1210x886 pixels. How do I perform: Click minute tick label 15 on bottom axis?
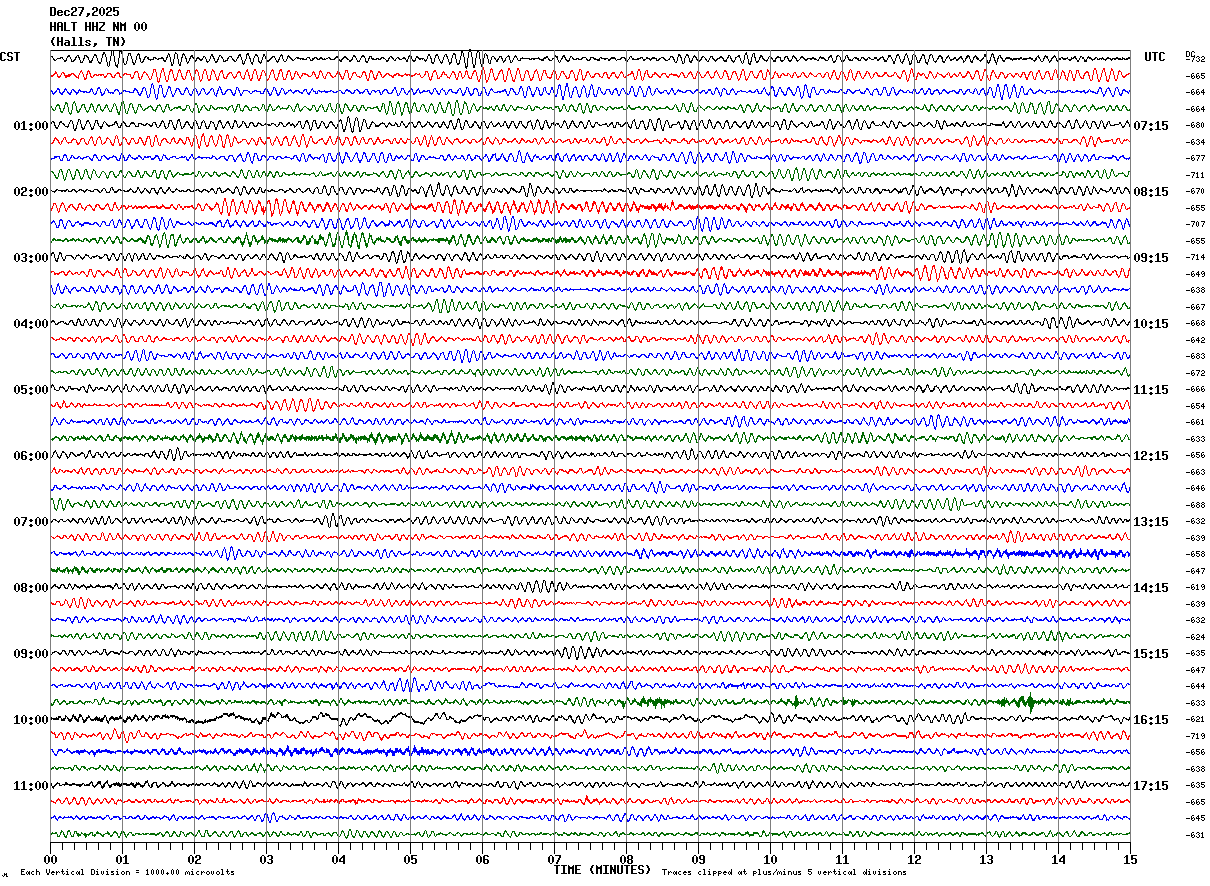coord(1130,859)
